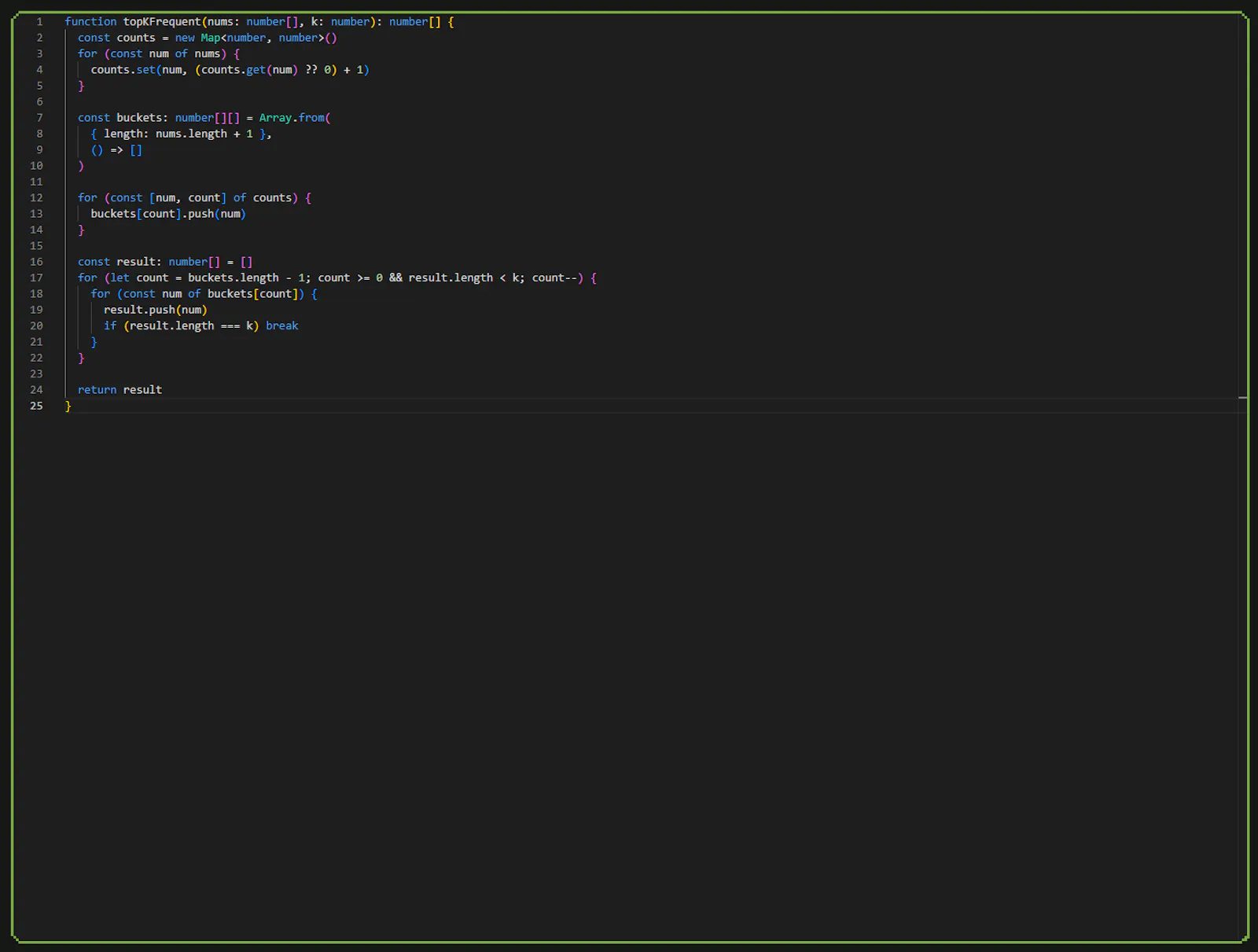Click the arrow '=>' on line 9

point(116,150)
